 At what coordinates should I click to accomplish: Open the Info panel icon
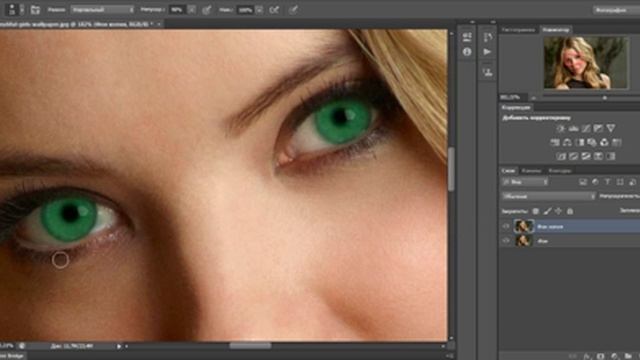tap(467, 52)
